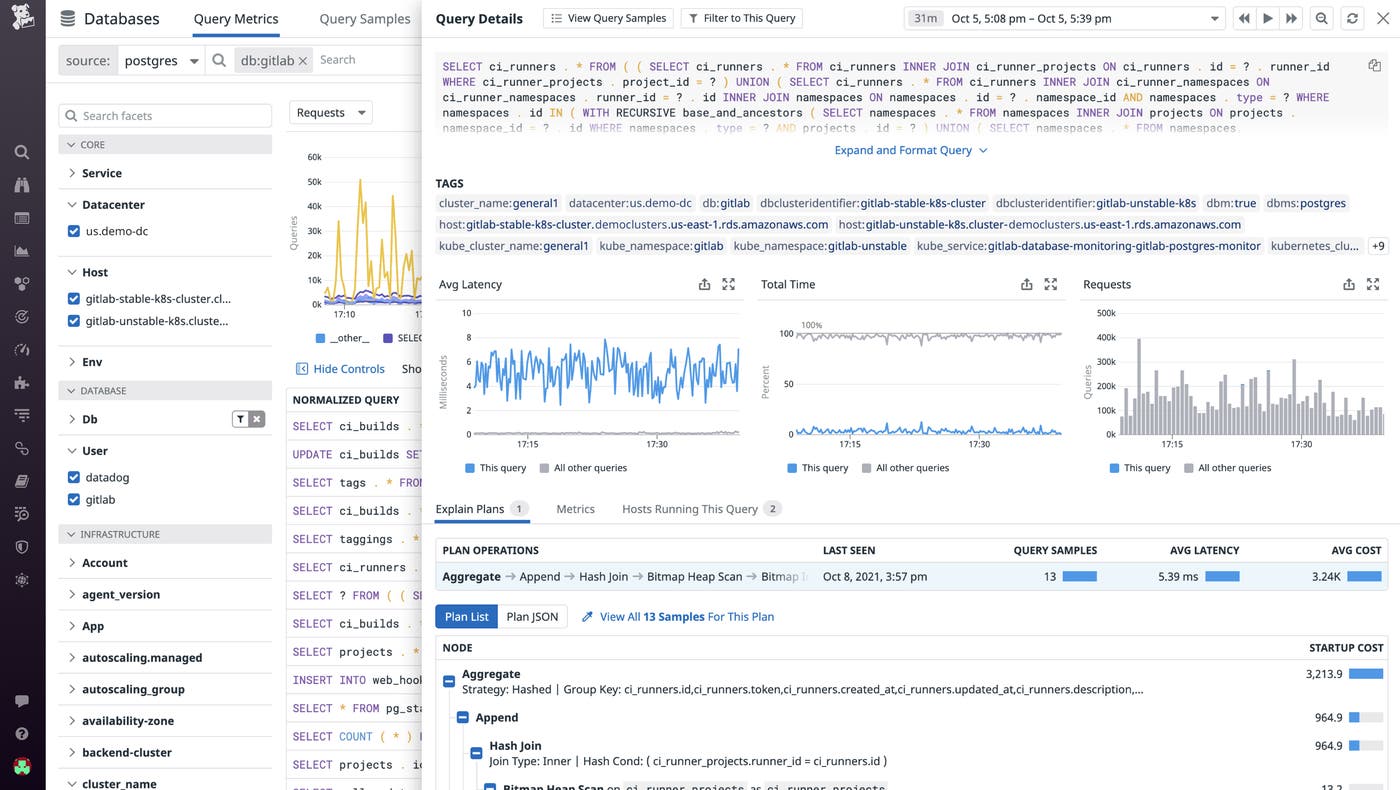Image resolution: width=1400 pixels, height=790 pixels.
Task: Disable the gitlab-stable-k8s-cluster host filter
Action: [73, 299]
